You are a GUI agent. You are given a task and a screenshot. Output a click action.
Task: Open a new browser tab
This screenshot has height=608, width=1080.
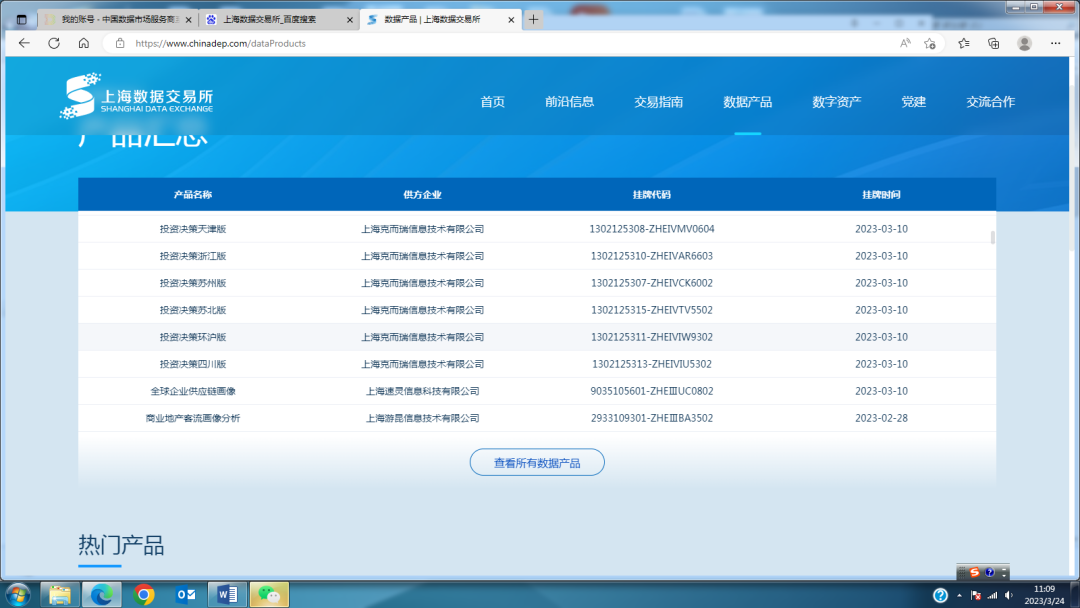[x=533, y=19]
